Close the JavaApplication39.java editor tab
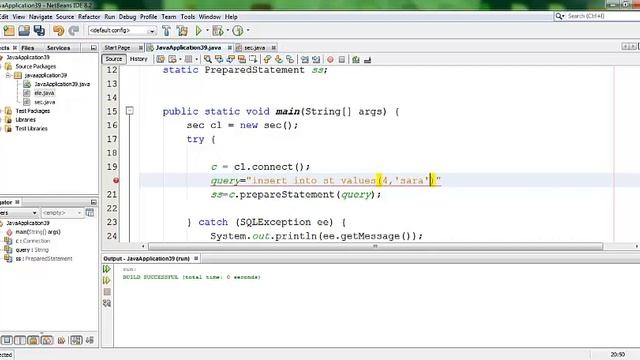The height and width of the screenshot is (360, 640). pyautogui.click(x=230, y=48)
